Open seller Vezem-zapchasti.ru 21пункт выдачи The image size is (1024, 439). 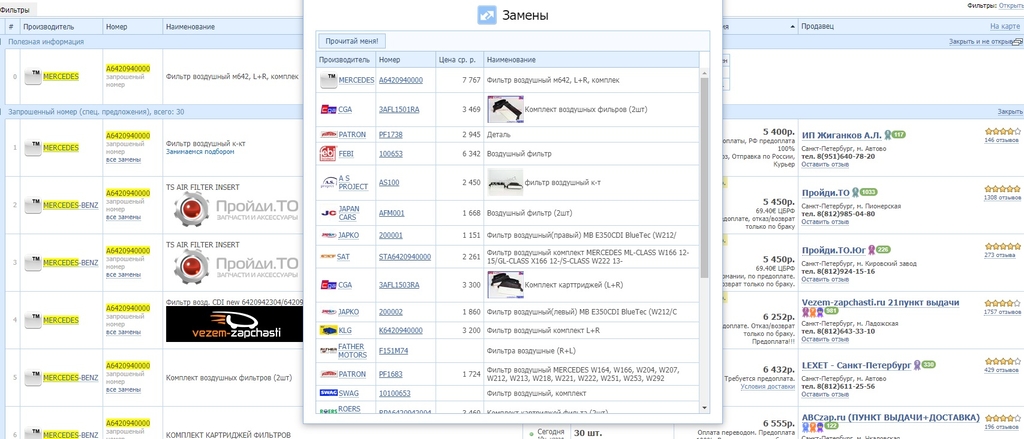(880, 302)
